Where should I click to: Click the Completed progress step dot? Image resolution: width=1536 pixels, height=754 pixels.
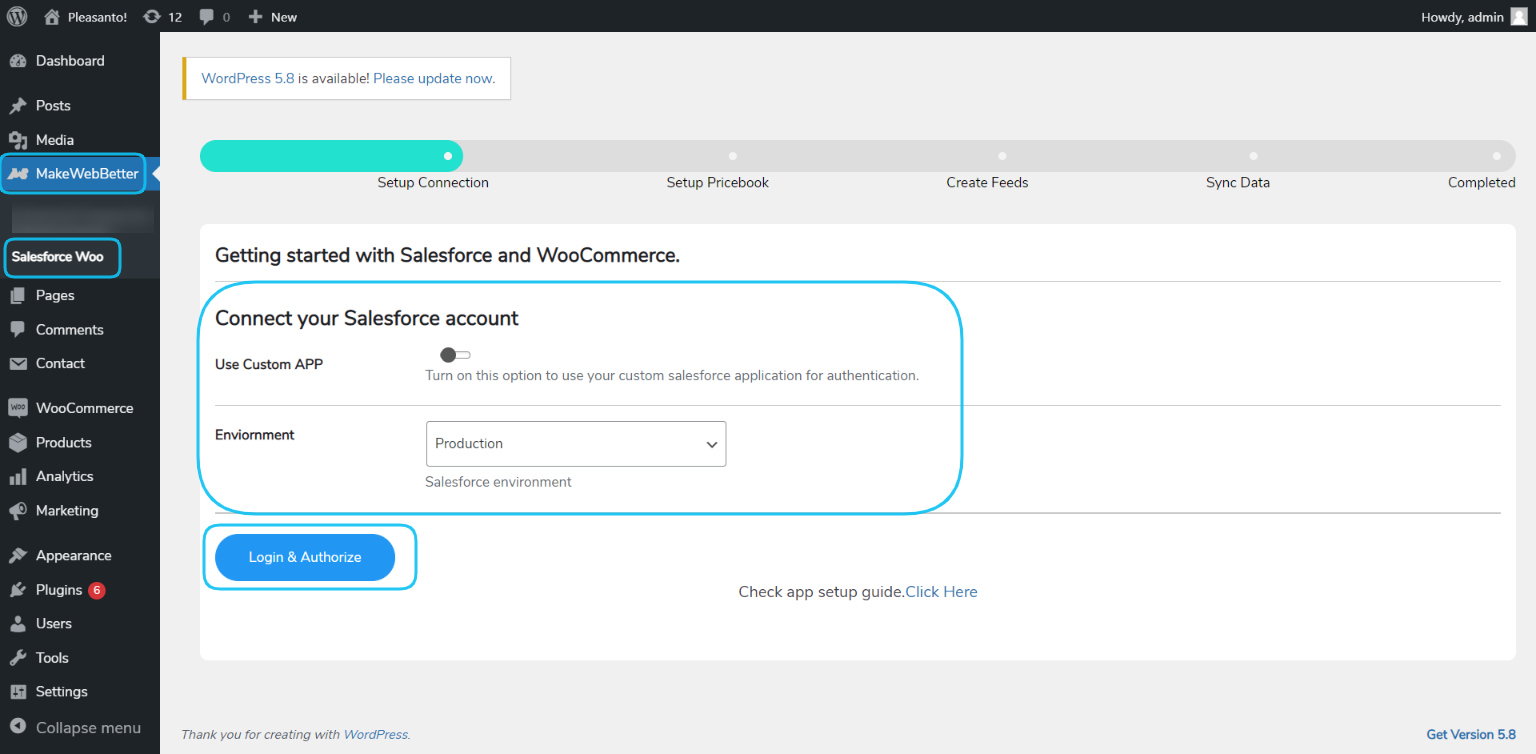click(x=1496, y=156)
